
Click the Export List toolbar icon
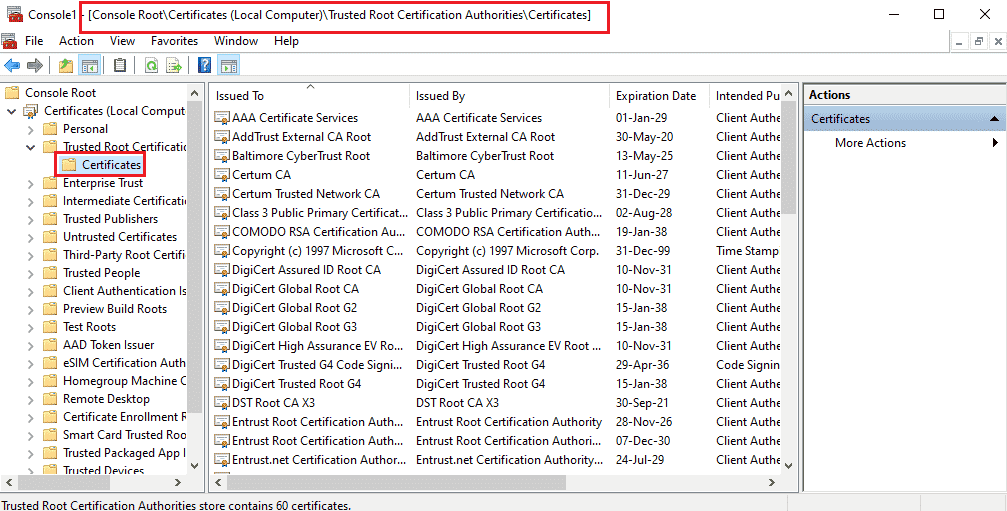tap(174, 65)
